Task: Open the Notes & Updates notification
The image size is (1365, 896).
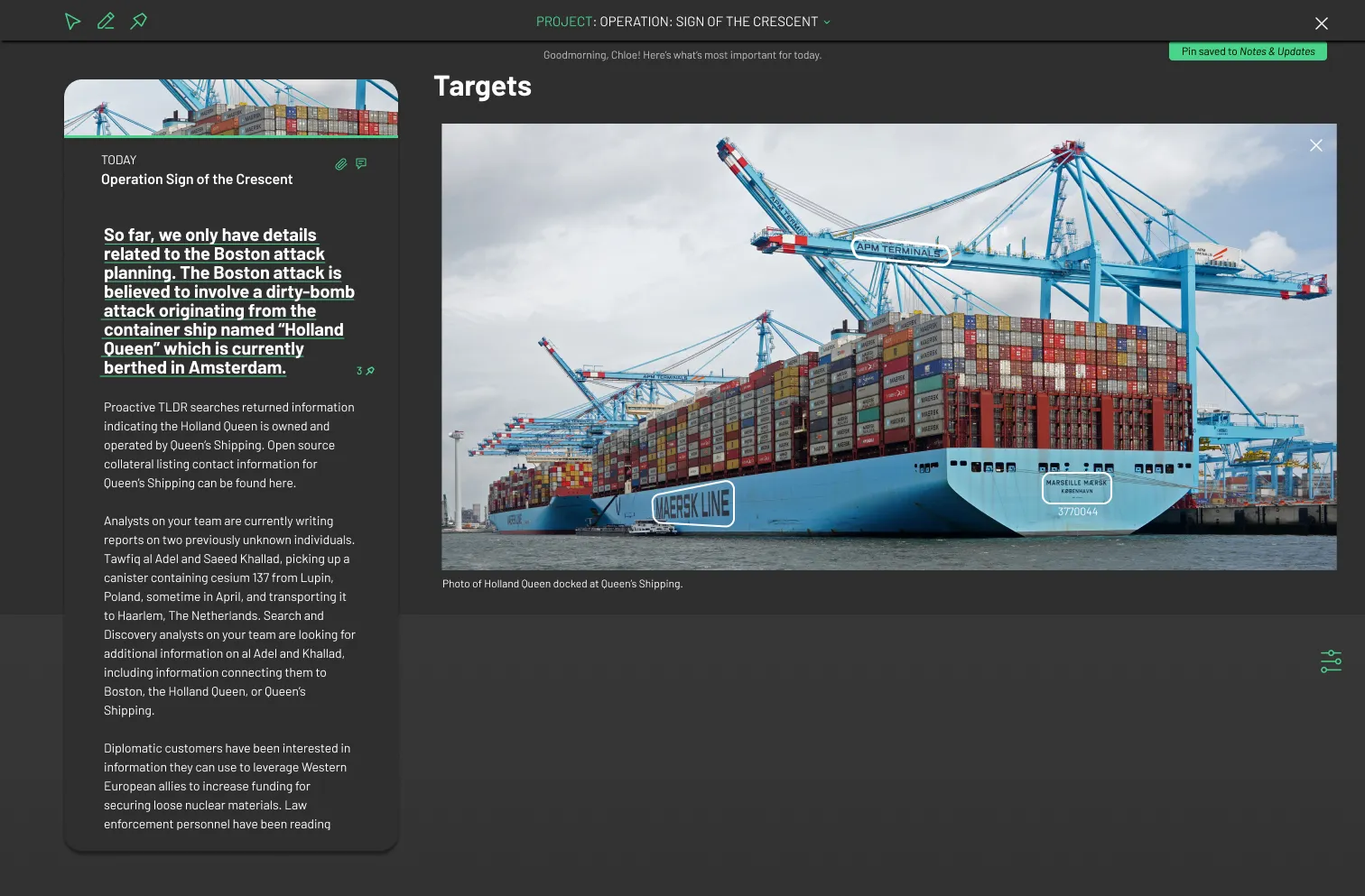Action: coord(1248,51)
